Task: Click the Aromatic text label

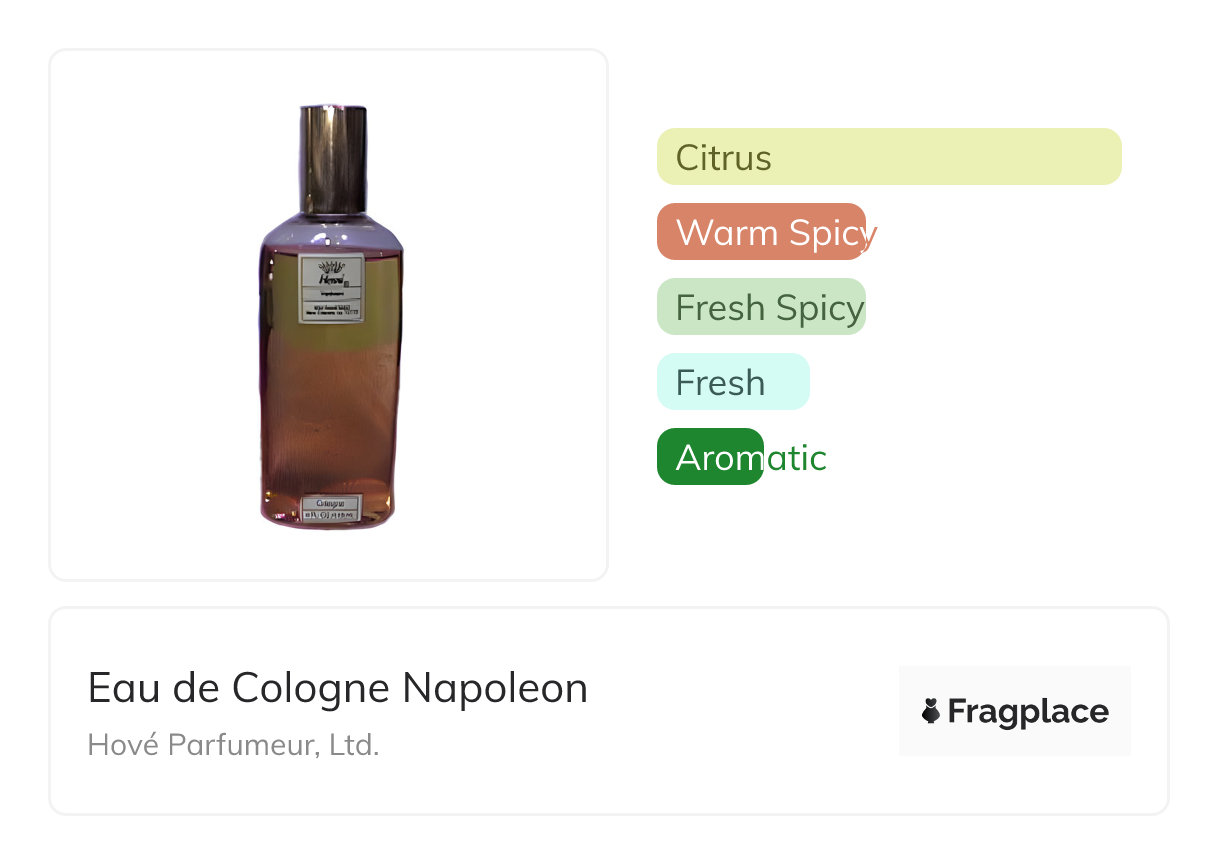Action: tap(751, 457)
